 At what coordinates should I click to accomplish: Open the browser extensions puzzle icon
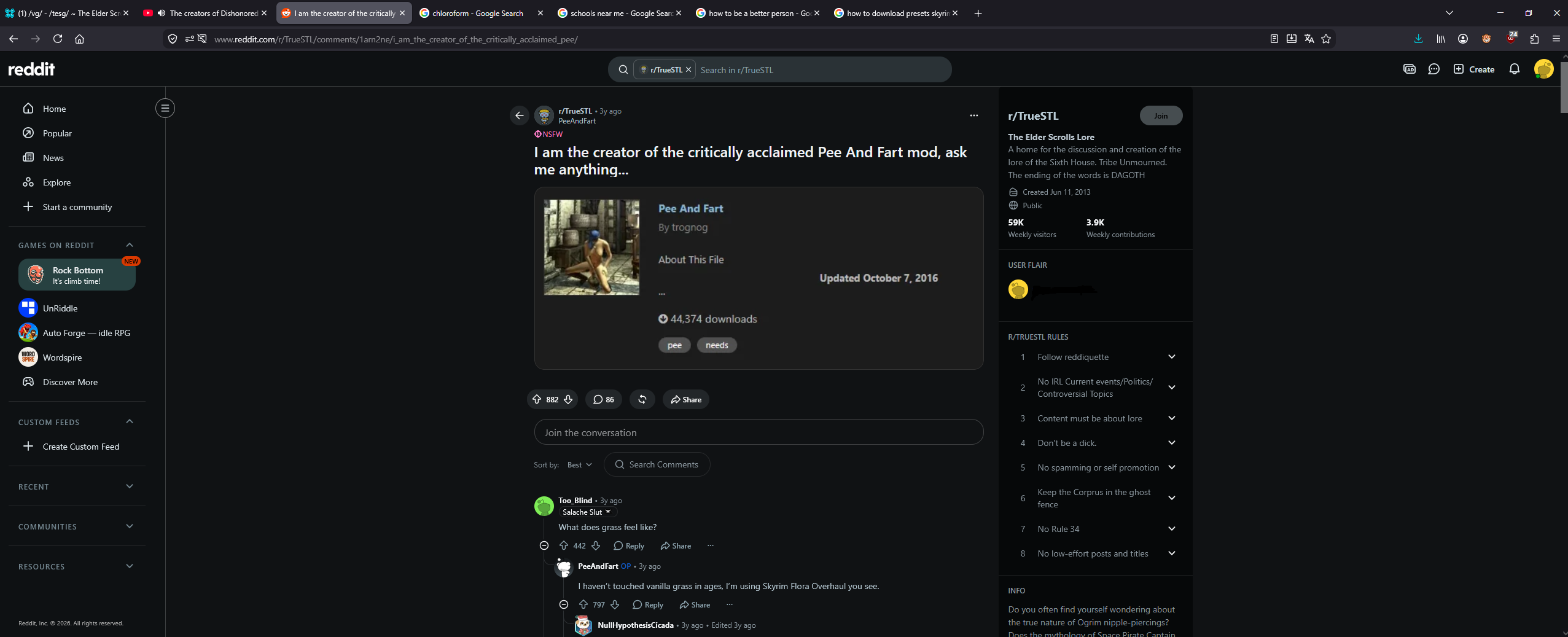[1534, 39]
